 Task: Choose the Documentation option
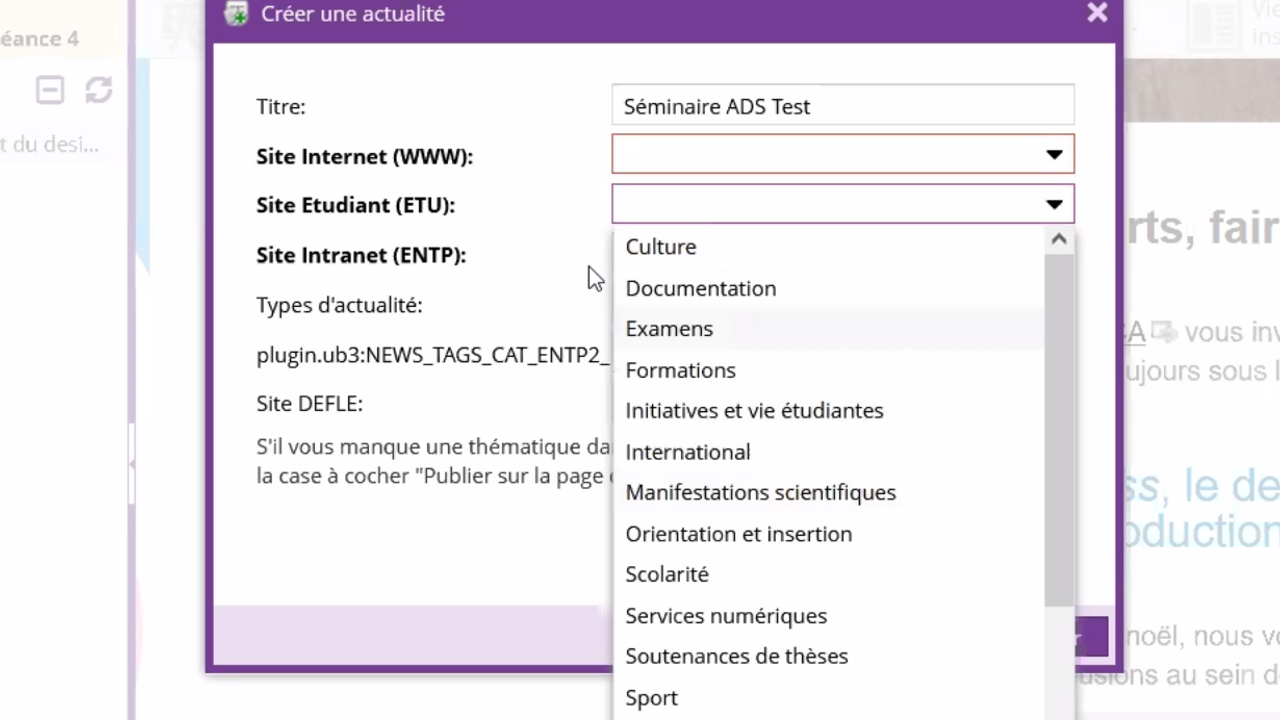(x=700, y=288)
